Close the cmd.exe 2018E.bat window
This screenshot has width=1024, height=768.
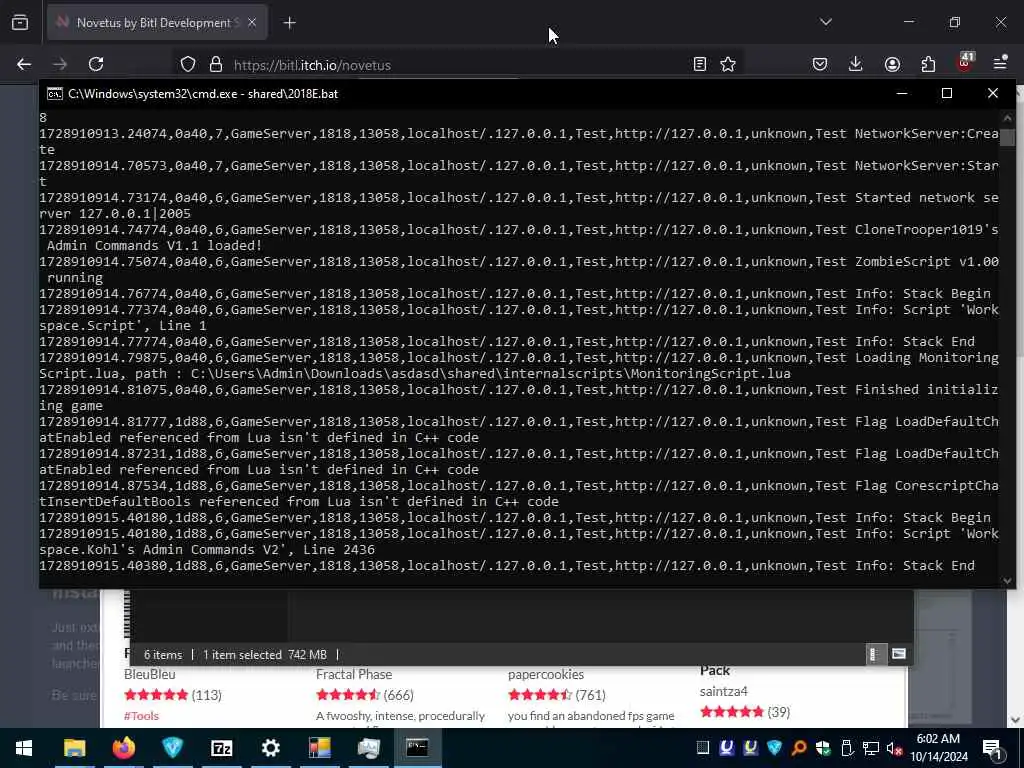tap(993, 93)
